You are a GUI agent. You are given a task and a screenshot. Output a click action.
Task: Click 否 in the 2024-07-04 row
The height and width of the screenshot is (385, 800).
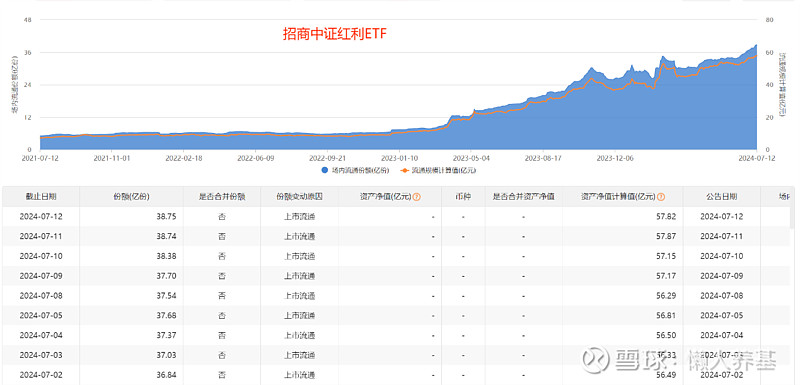(x=222, y=335)
